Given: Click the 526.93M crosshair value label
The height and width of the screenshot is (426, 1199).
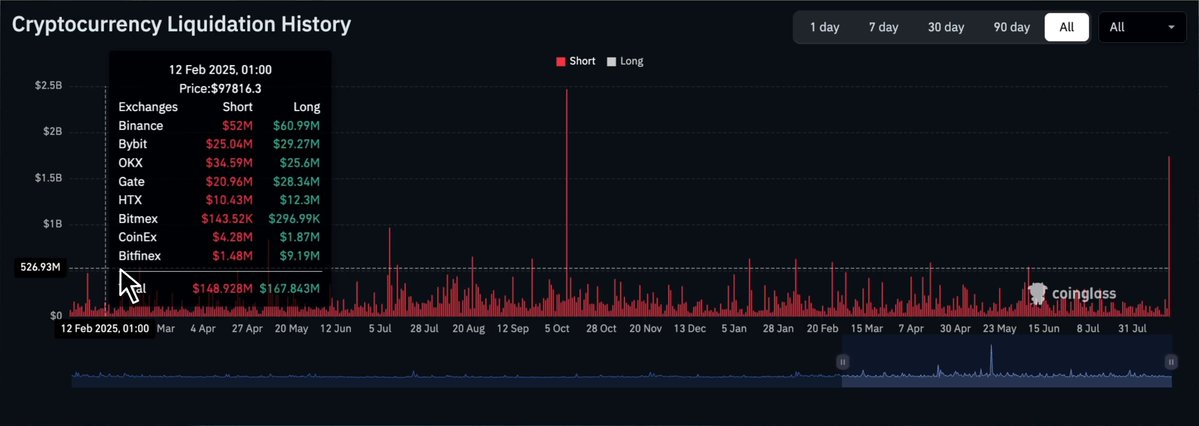Looking at the screenshot, I should [x=40, y=268].
